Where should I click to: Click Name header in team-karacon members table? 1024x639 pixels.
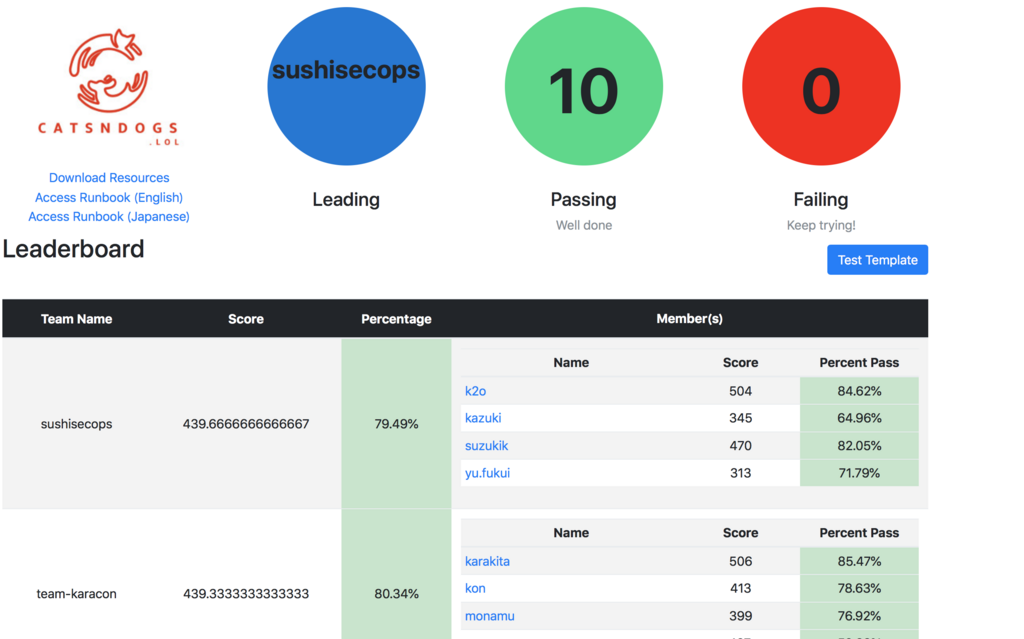571,532
